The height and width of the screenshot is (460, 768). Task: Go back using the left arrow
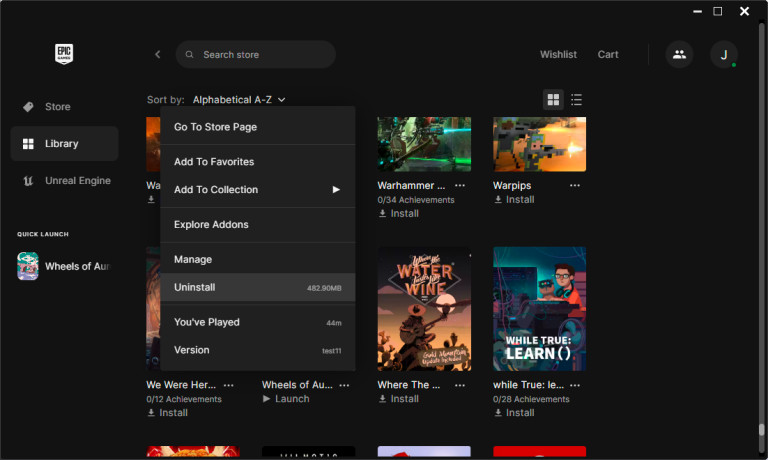(157, 55)
